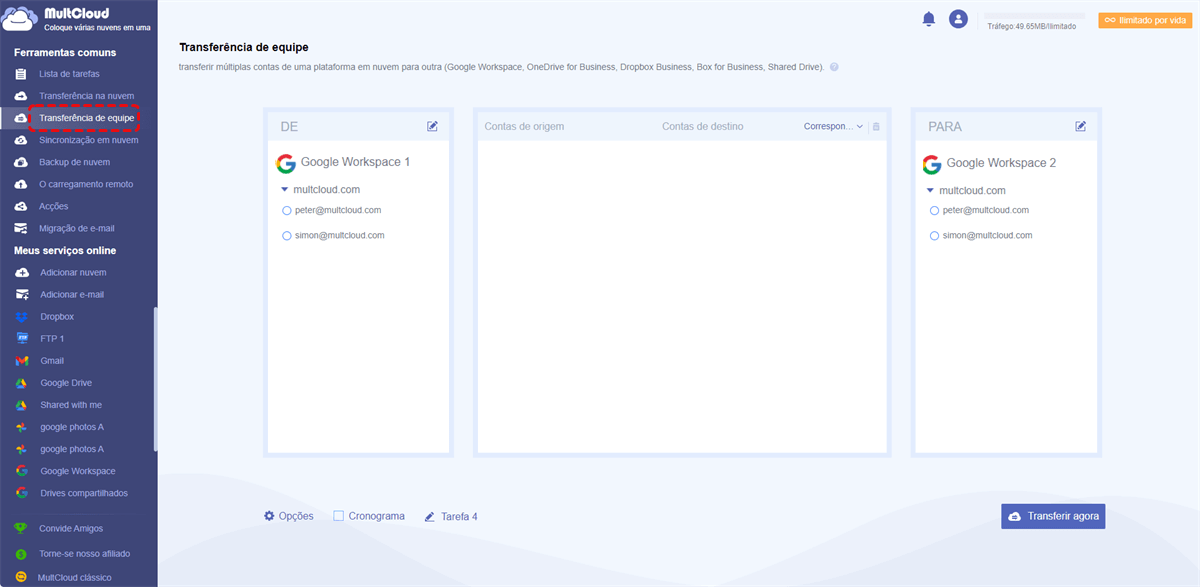
Task: Open Torne-se nosso afiliado
Action: (x=85, y=553)
